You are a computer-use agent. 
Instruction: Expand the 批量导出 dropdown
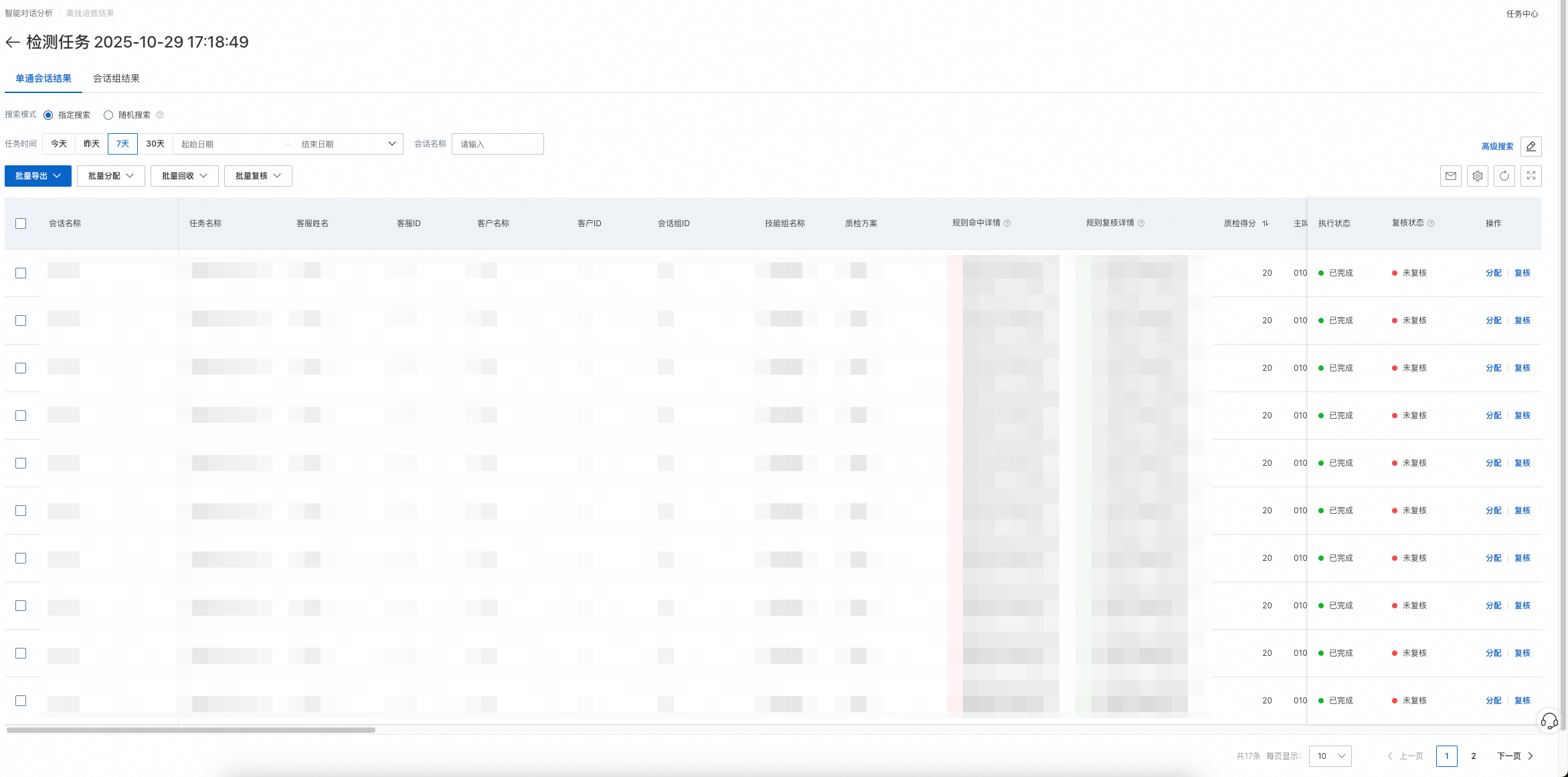(38, 176)
